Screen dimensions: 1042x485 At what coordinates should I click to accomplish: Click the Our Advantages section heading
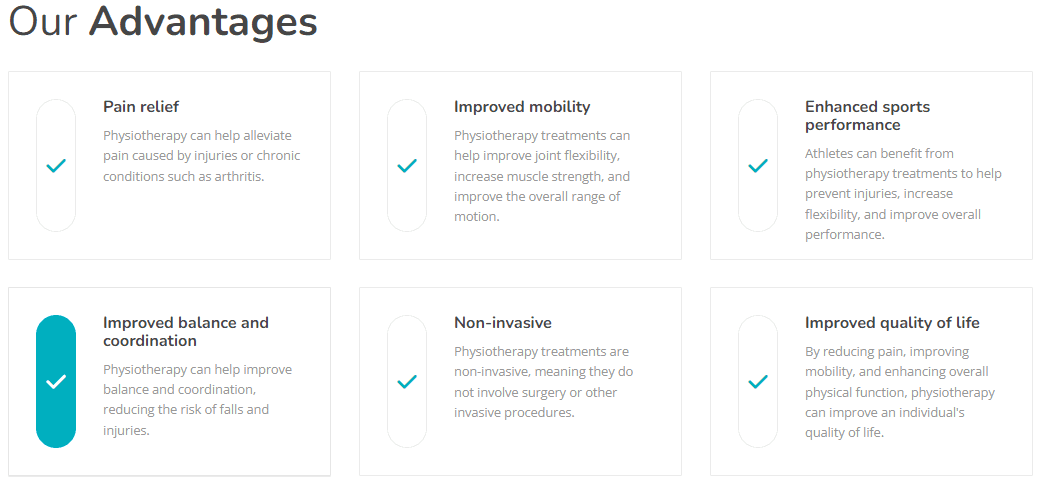[x=163, y=22]
